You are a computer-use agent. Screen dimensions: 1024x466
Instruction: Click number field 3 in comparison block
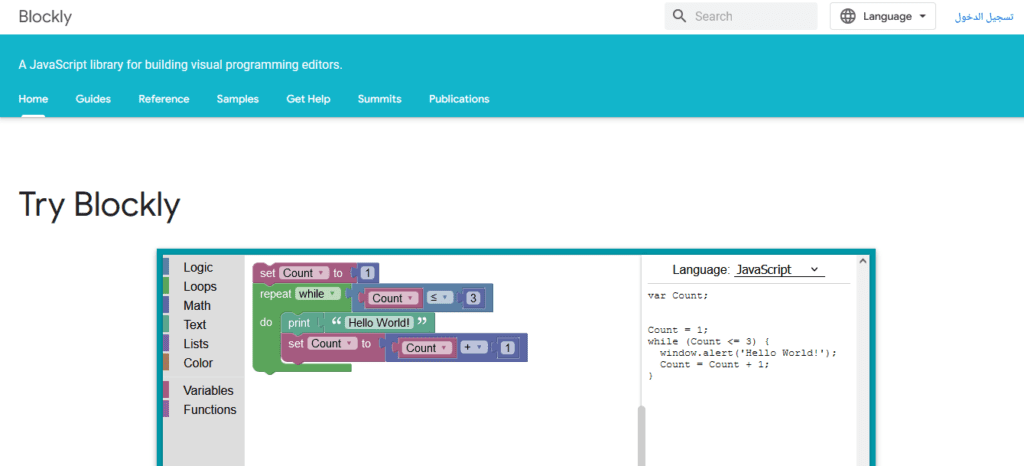(x=473, y=298)
